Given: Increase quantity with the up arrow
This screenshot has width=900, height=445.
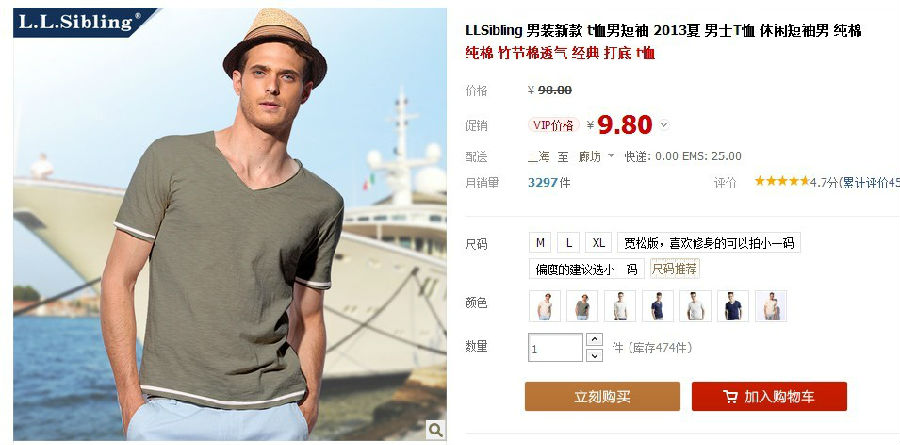Looking at the screenshot, I should point(594,339).
